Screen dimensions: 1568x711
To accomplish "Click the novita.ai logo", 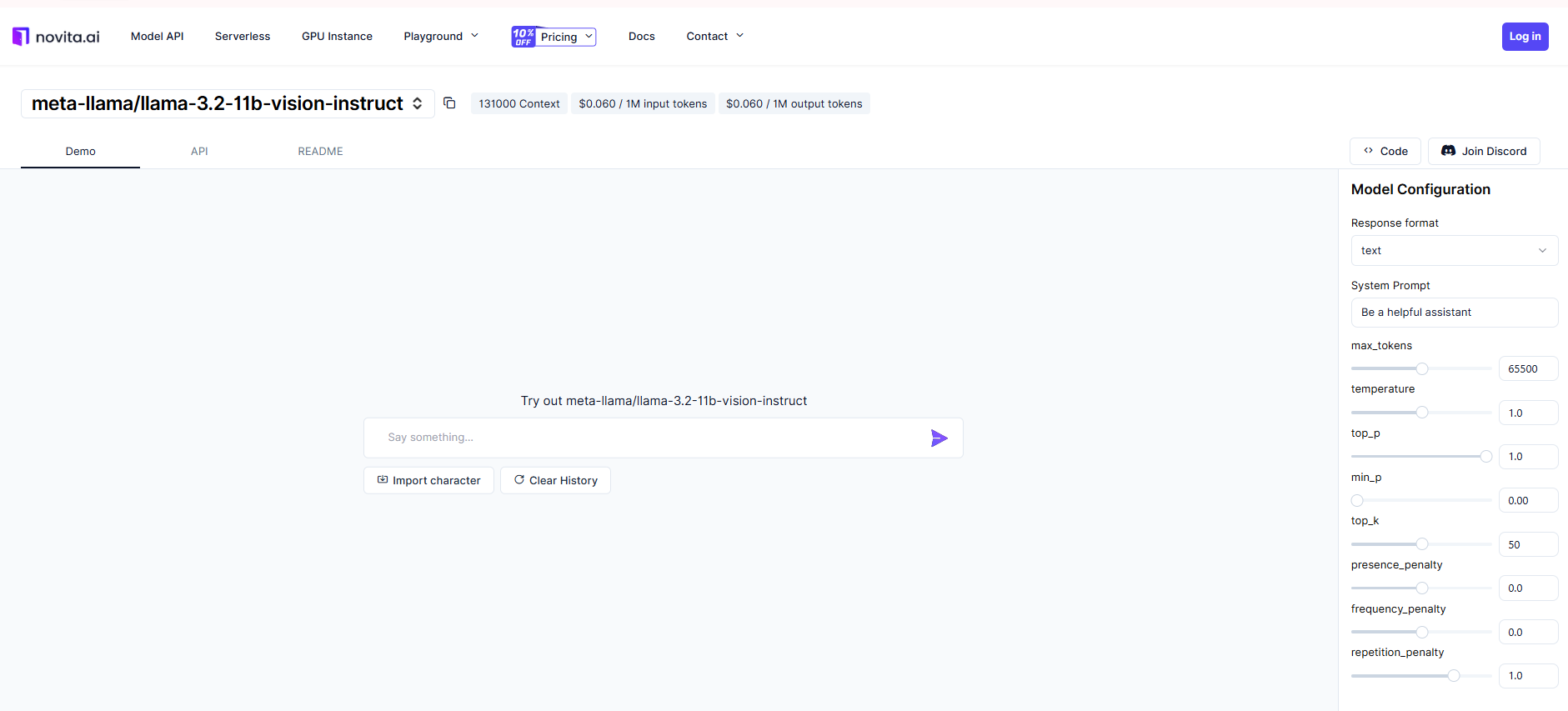I will [x=56, y=37].
